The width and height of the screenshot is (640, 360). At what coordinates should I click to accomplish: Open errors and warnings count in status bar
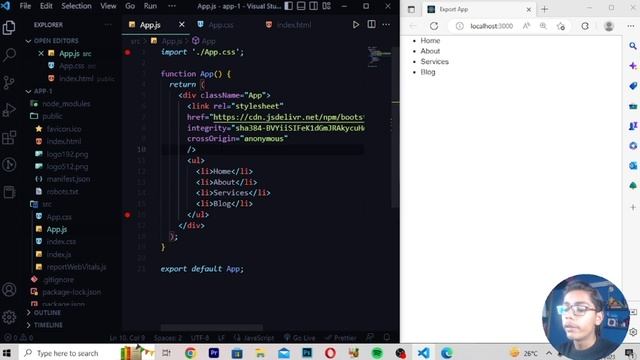(18, 338)
